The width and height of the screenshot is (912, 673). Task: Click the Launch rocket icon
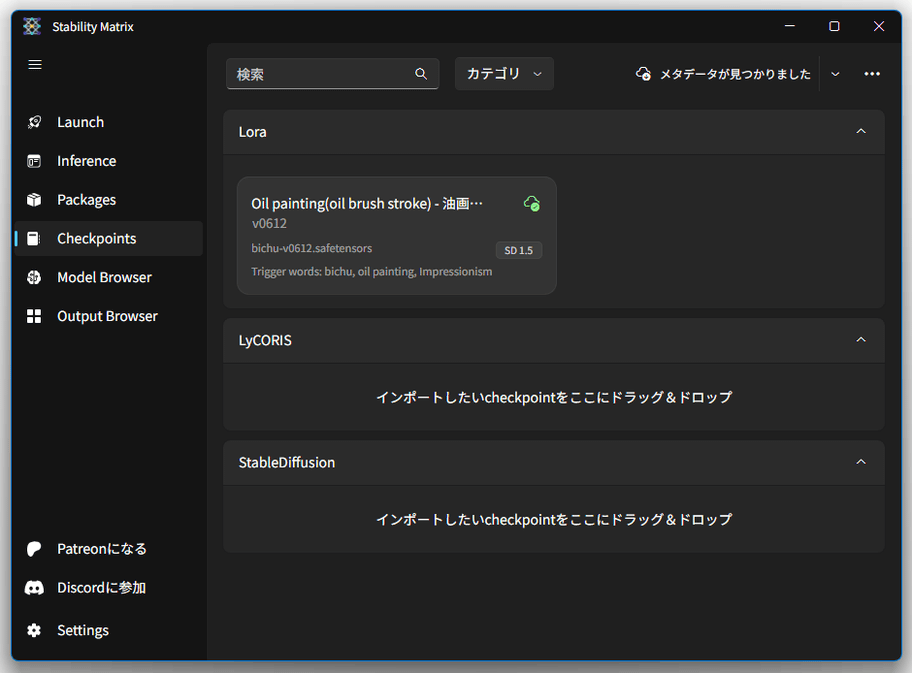pyautogui.click(x=34, y=122)
